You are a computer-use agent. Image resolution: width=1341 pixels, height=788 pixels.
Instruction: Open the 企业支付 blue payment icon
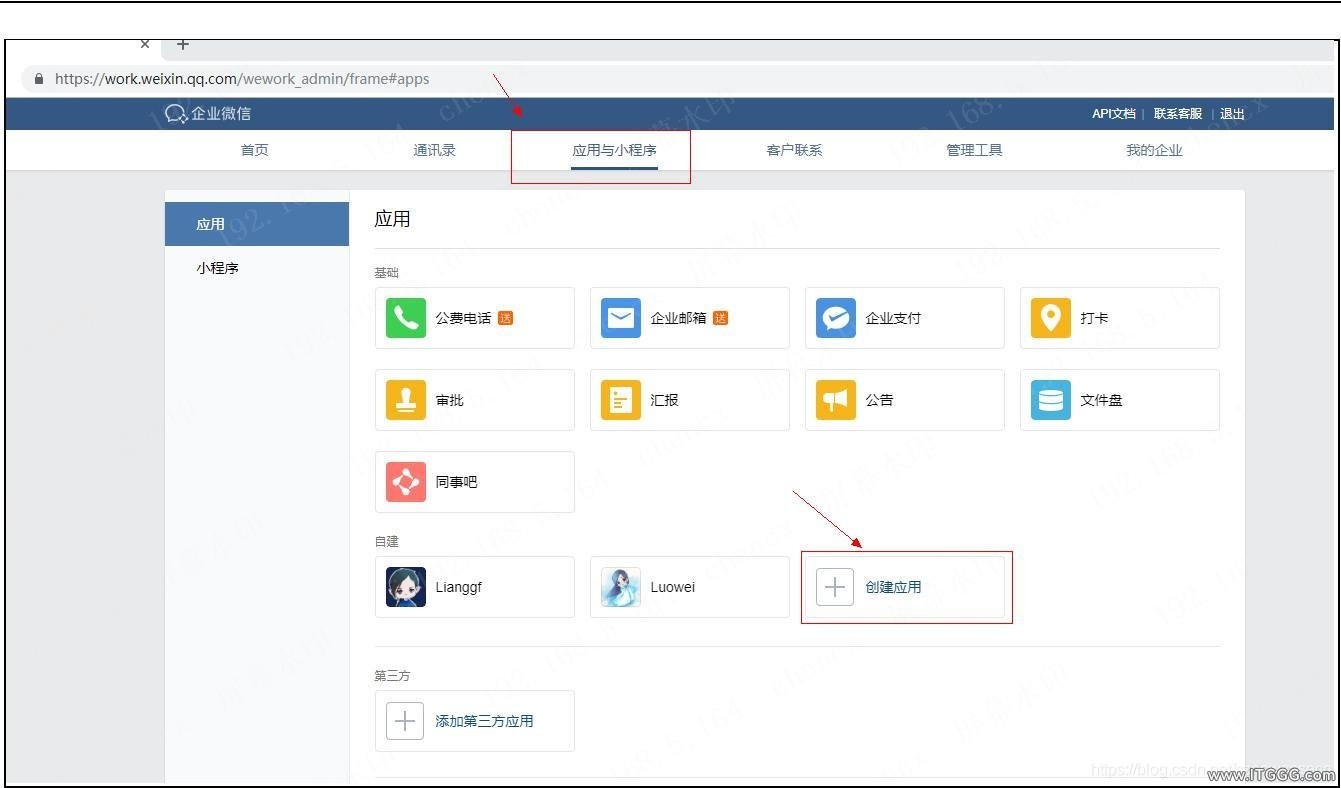click(836, 318)
